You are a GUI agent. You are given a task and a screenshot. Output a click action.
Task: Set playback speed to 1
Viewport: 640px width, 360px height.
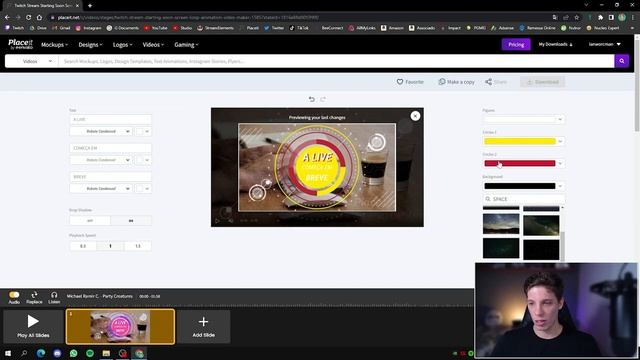tap(110, 246)
